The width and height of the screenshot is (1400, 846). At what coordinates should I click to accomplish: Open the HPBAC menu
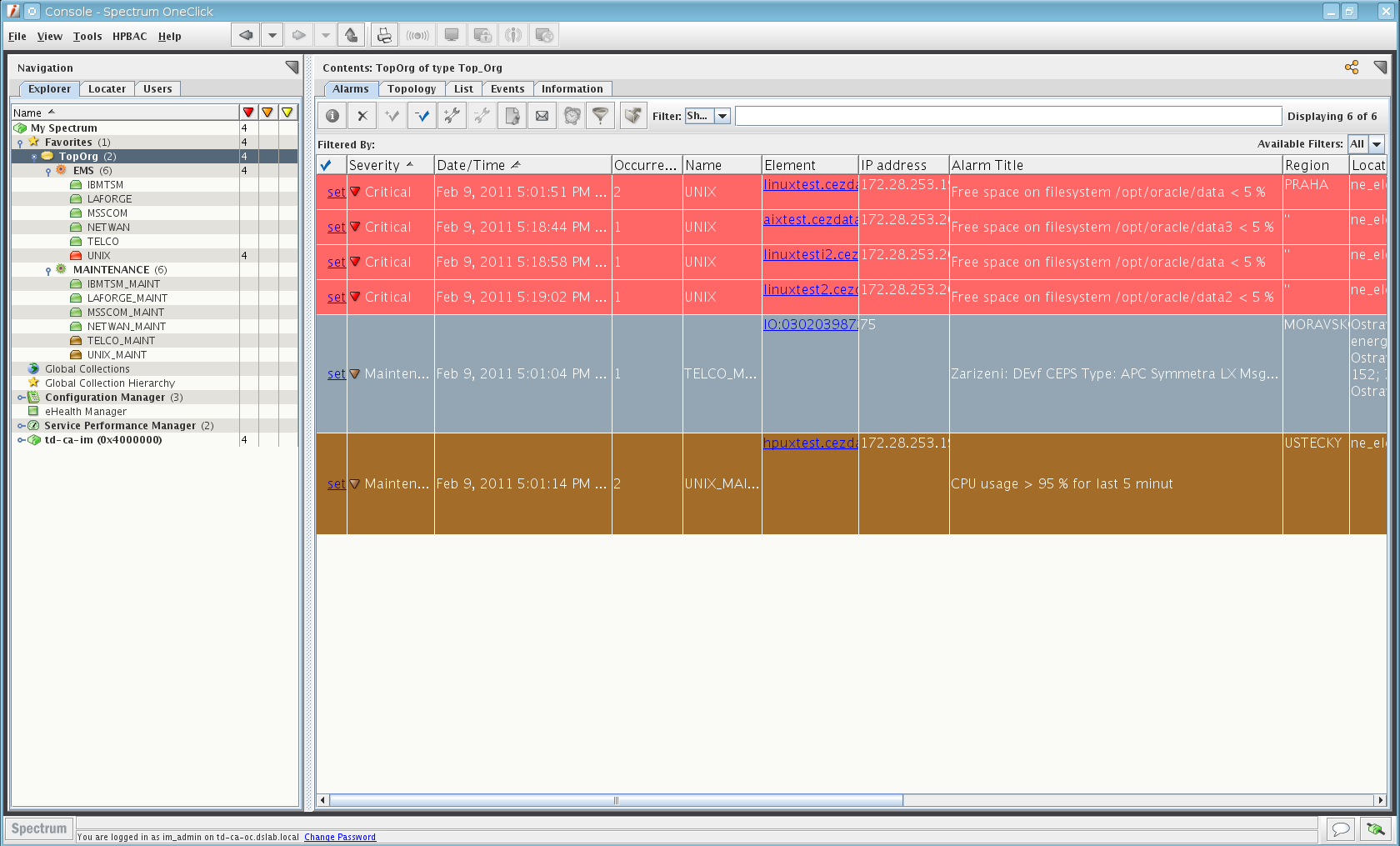[x=129, y=36]
